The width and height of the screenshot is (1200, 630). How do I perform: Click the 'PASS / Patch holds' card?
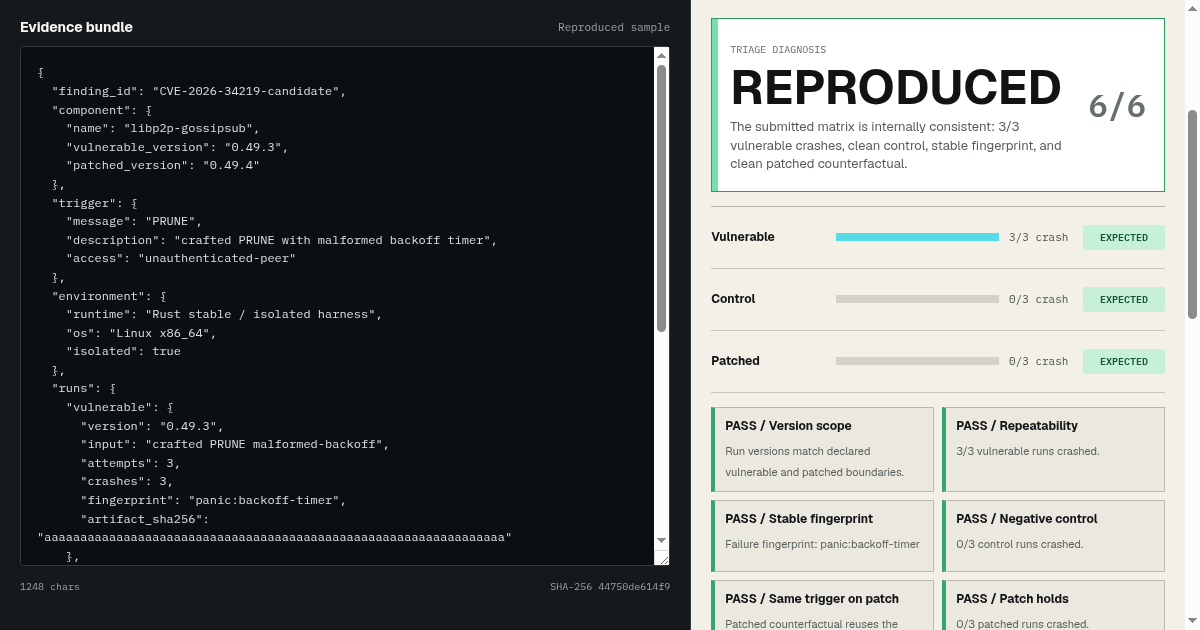1053,606
